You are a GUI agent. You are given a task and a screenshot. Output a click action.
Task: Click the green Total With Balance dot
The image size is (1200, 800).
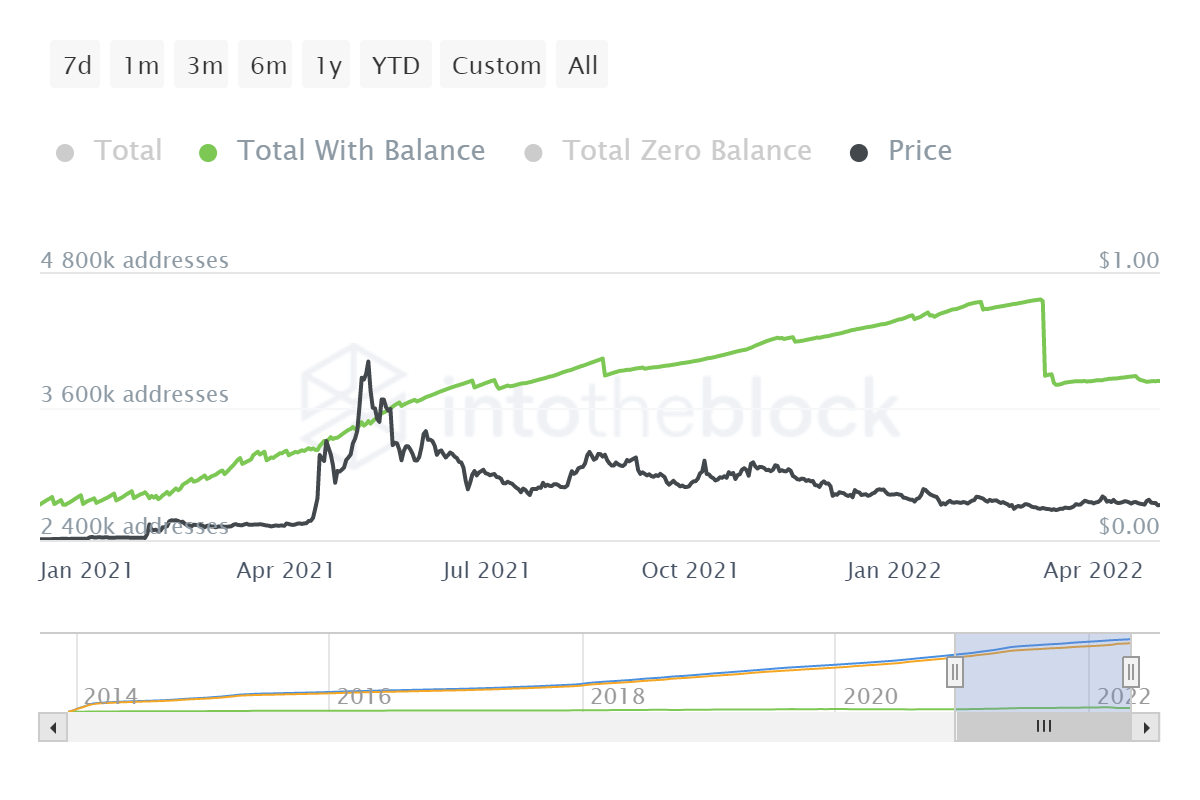click(208, 153)
